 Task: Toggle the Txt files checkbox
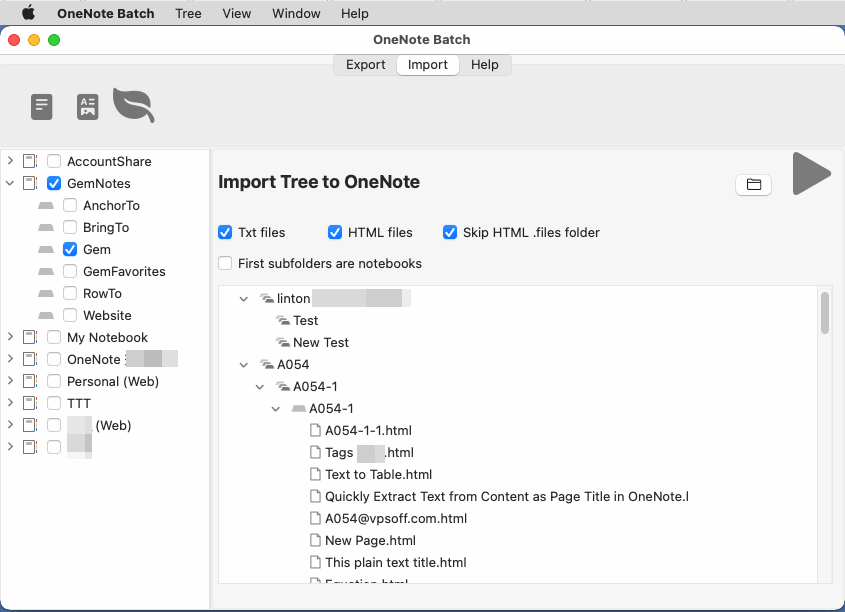coord(225,232)
